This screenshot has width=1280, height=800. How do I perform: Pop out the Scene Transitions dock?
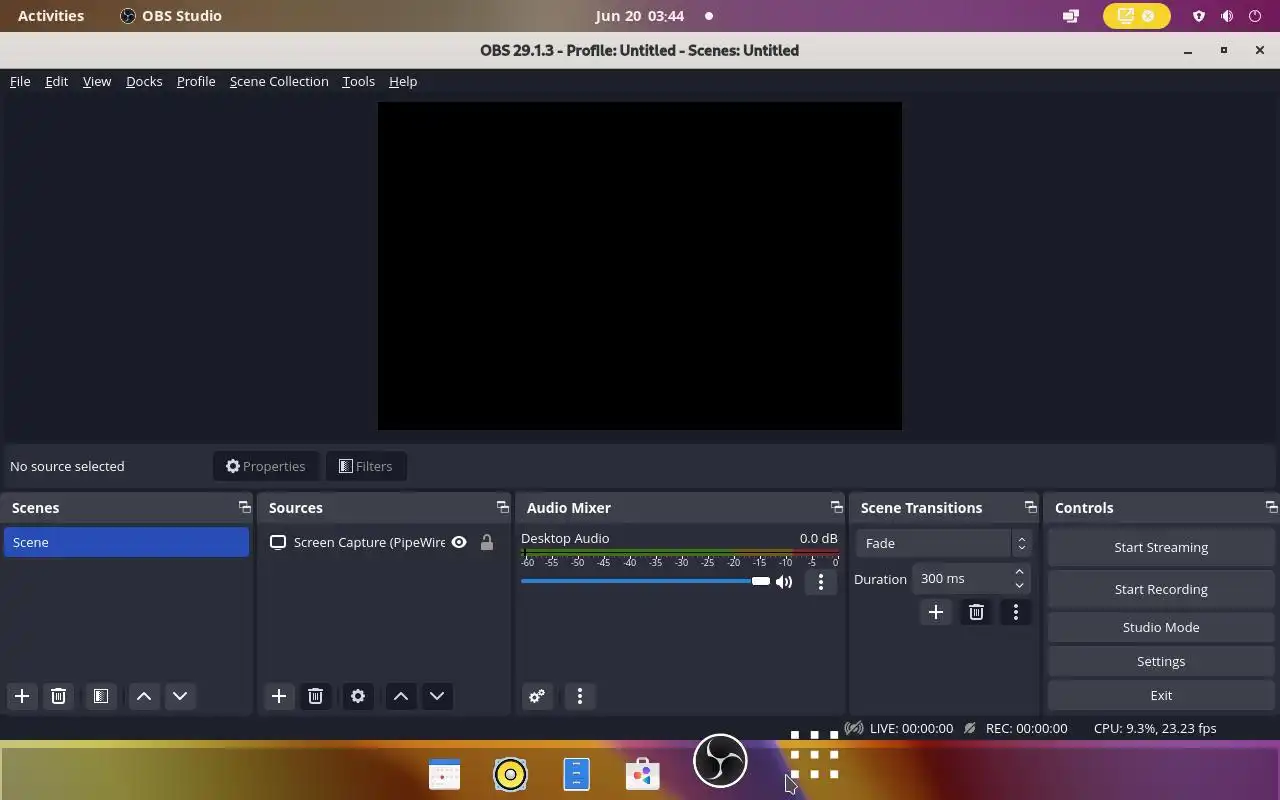tap(1030, 507)
